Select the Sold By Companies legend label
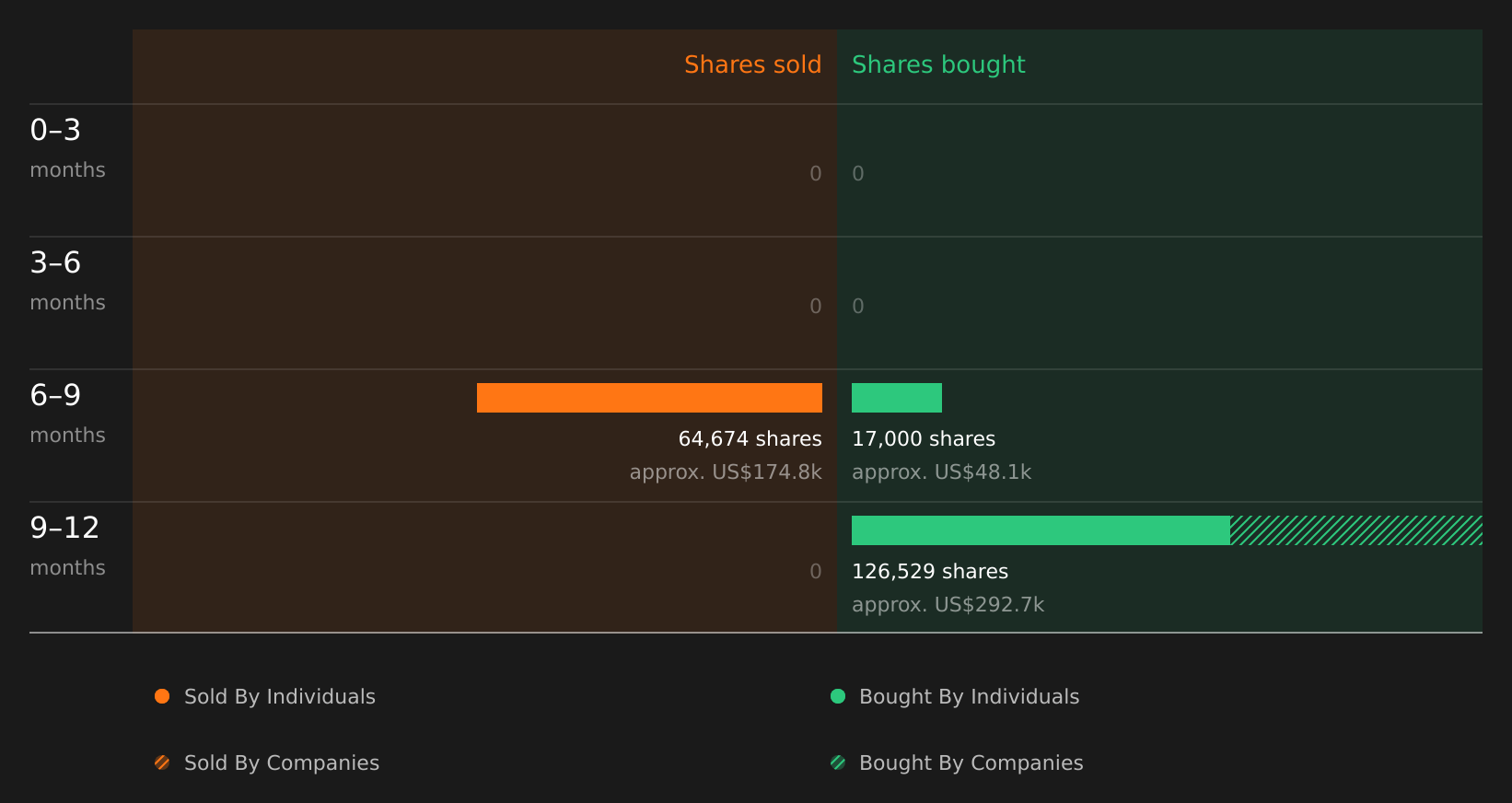The image size is (1512, 803). (282, 763)
